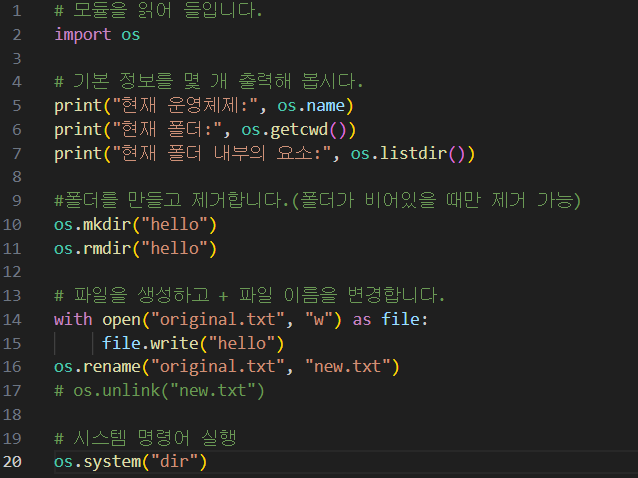
Task: Click 'print' on line 7
Action: tap(78, 154)
